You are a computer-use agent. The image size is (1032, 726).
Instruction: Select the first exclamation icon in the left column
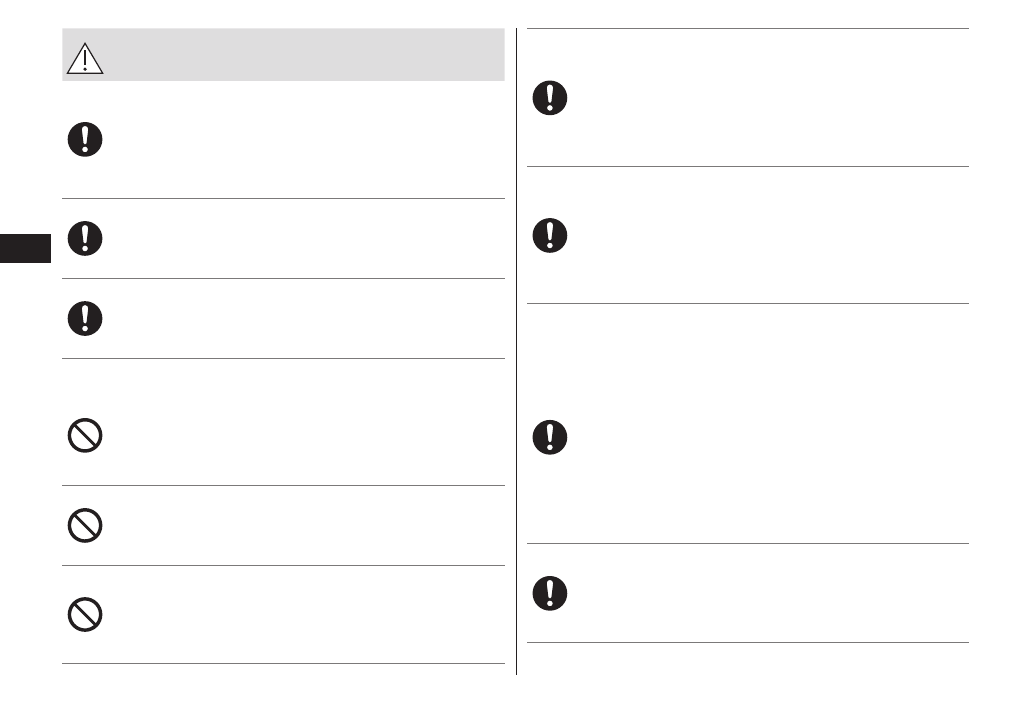pyautogui.click(x=85, y=140)
